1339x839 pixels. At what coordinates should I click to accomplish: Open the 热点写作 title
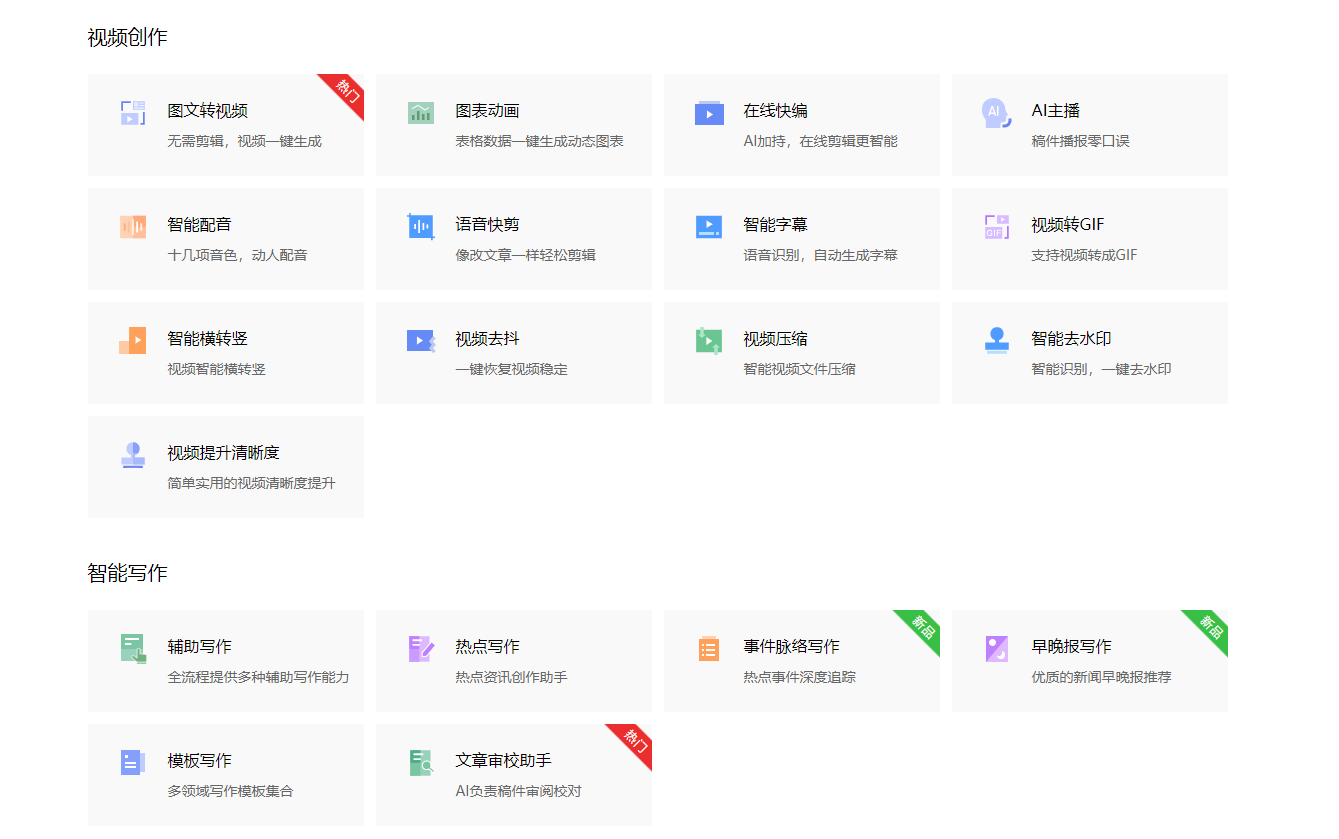coord(488,647)
